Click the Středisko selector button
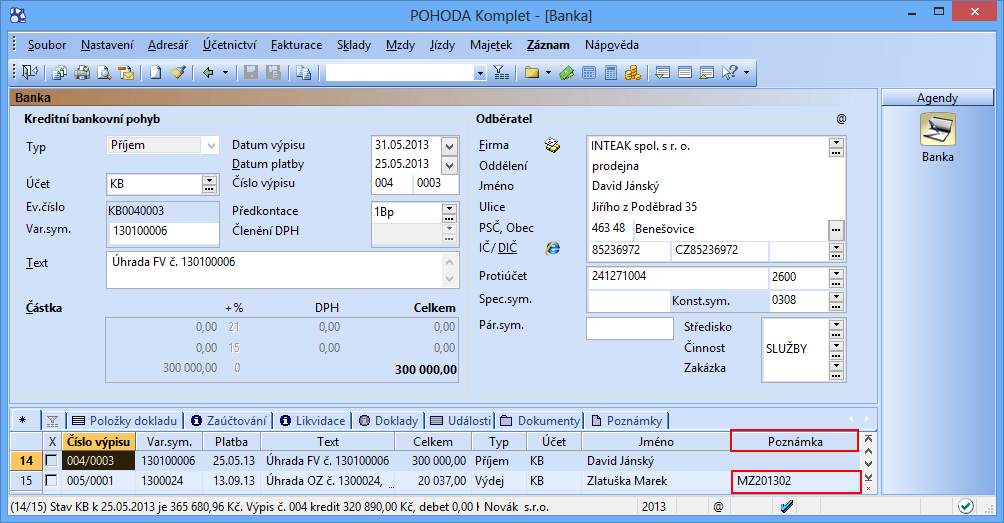Viewport: 1004px width, 523px height. click(x=836, y=329)
